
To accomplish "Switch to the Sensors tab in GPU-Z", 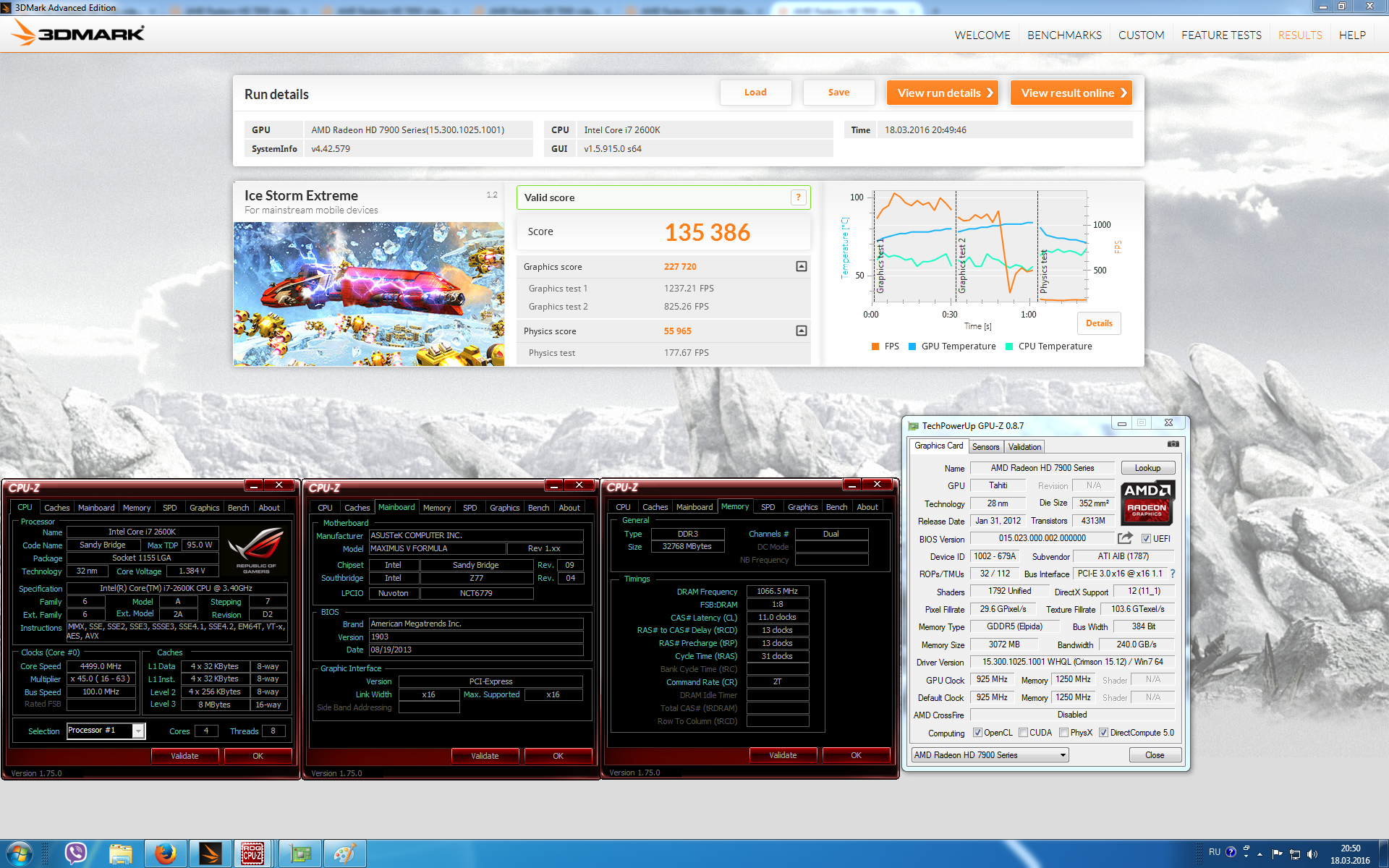I will (x=985, y=447).
